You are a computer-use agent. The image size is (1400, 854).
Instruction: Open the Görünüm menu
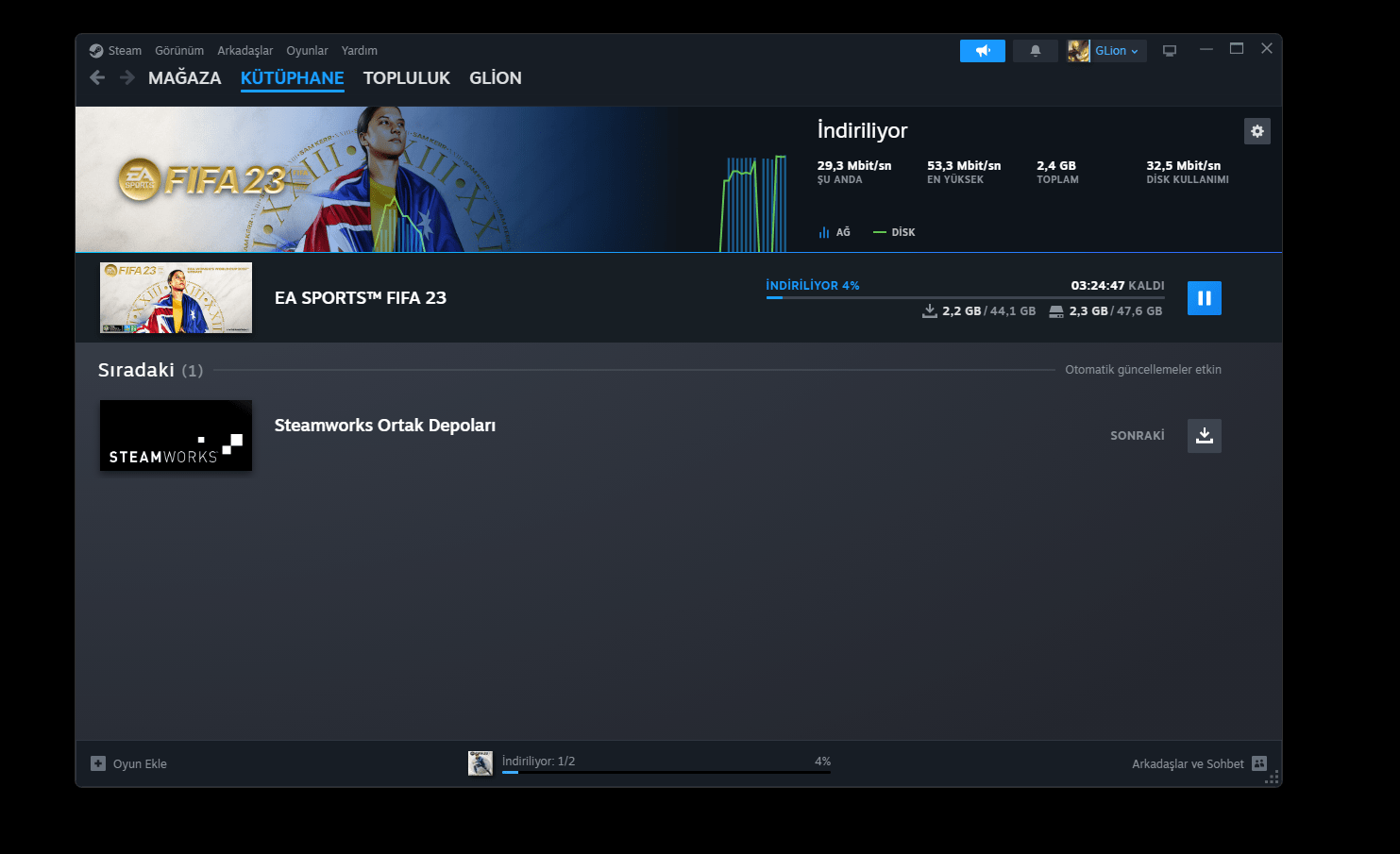tap(179, 51)
